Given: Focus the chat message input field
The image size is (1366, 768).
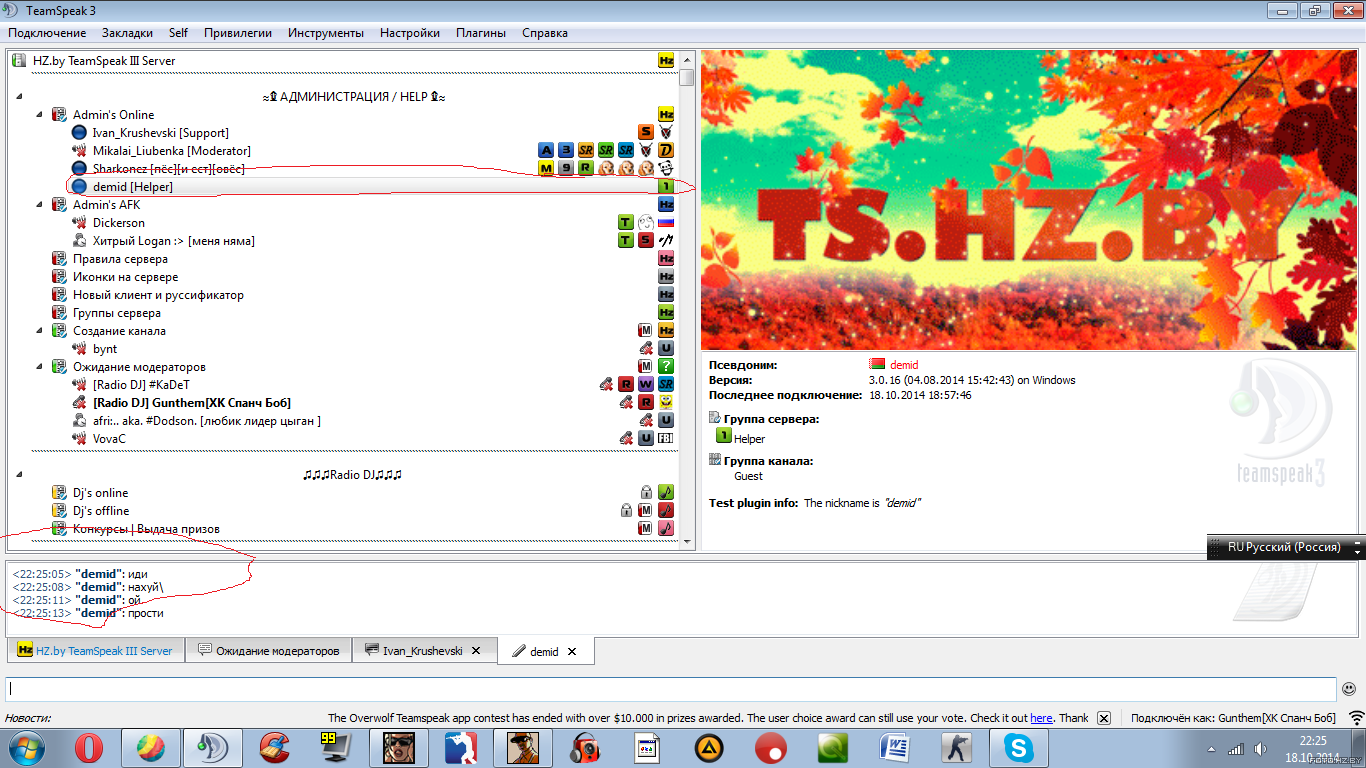Looking at the screenshot, I should [x=671, y=688].
